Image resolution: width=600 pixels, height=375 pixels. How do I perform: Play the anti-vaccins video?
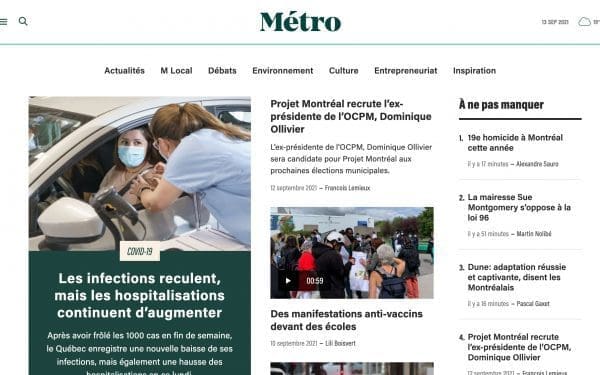[288, 281]
